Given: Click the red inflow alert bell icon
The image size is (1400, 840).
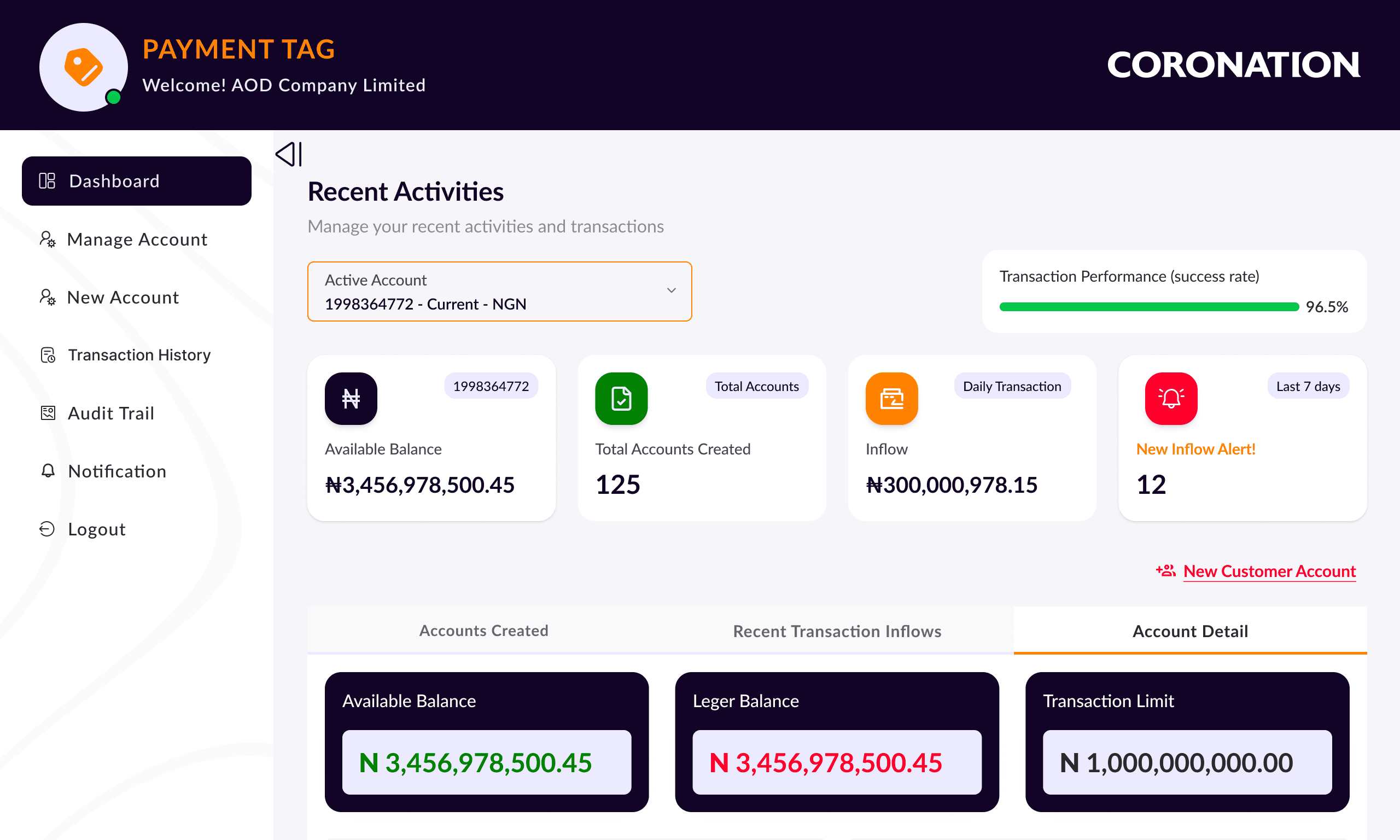Looking at the screenshot, I should click(x=1171, y=399).
